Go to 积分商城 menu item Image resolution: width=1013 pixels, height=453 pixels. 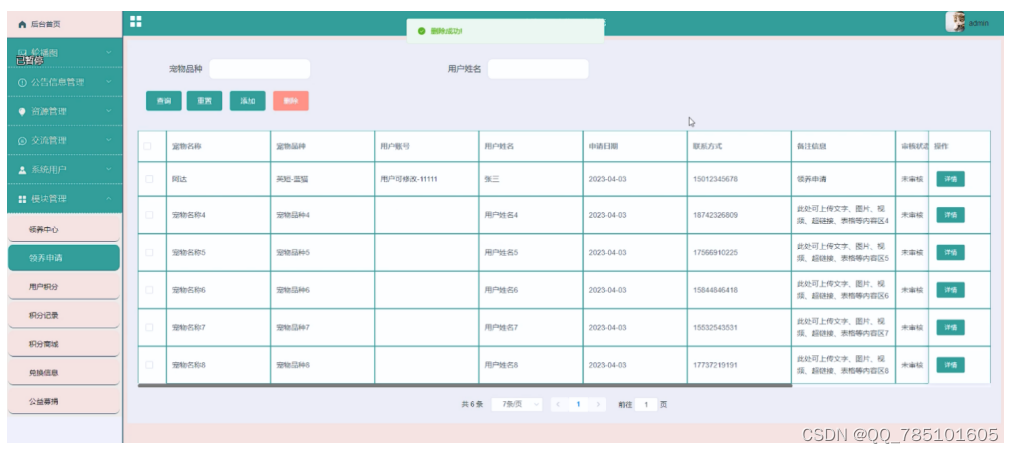(44, 344)
